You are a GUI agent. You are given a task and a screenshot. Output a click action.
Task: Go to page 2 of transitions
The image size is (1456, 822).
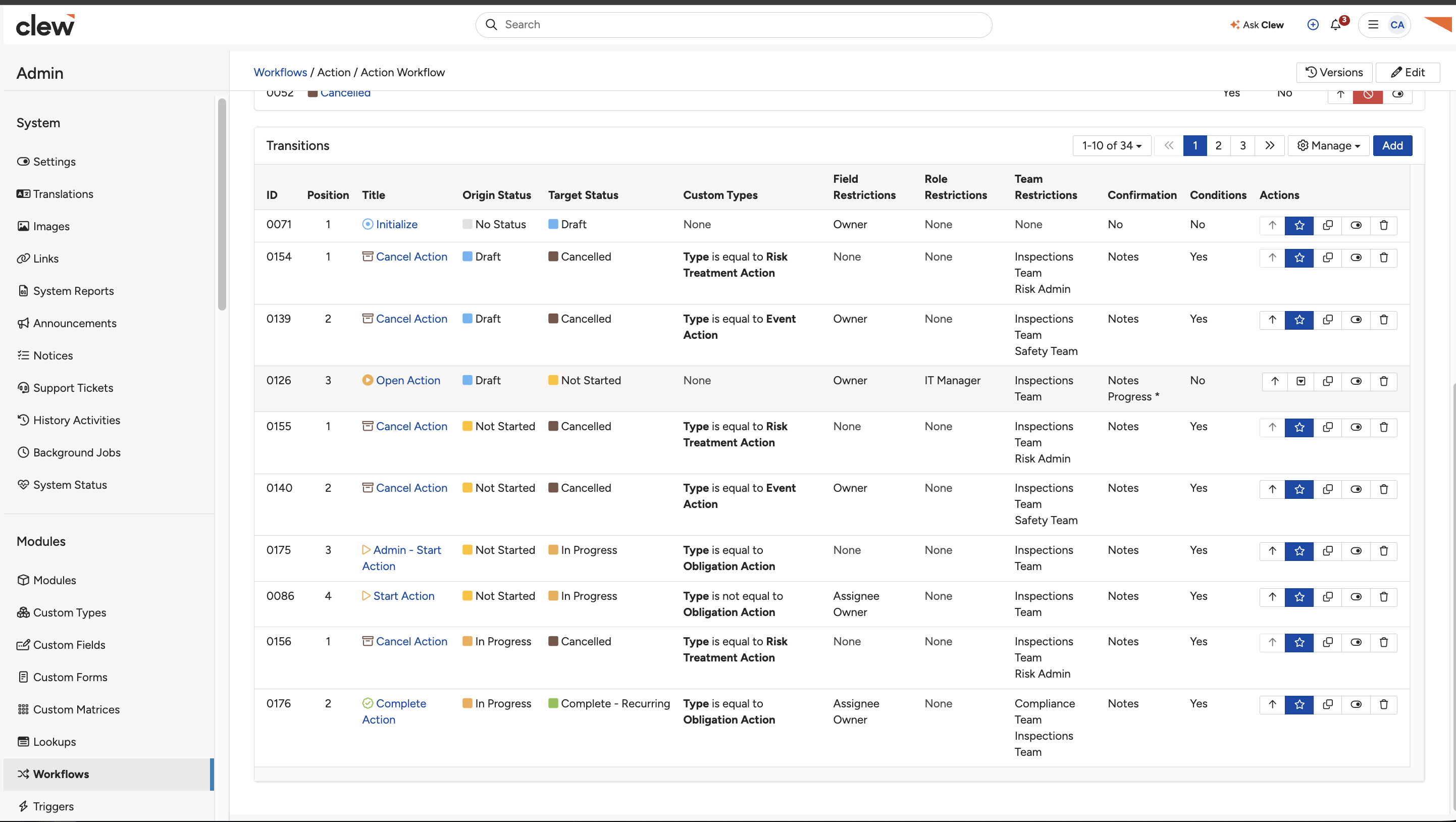click(1219, 146)
